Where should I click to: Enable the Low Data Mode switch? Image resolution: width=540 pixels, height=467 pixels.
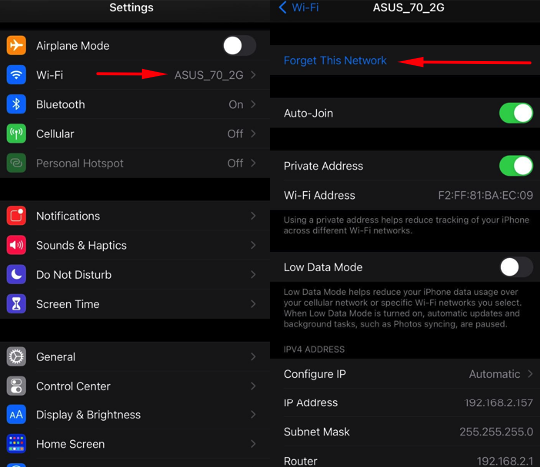[x=516, y=267]
